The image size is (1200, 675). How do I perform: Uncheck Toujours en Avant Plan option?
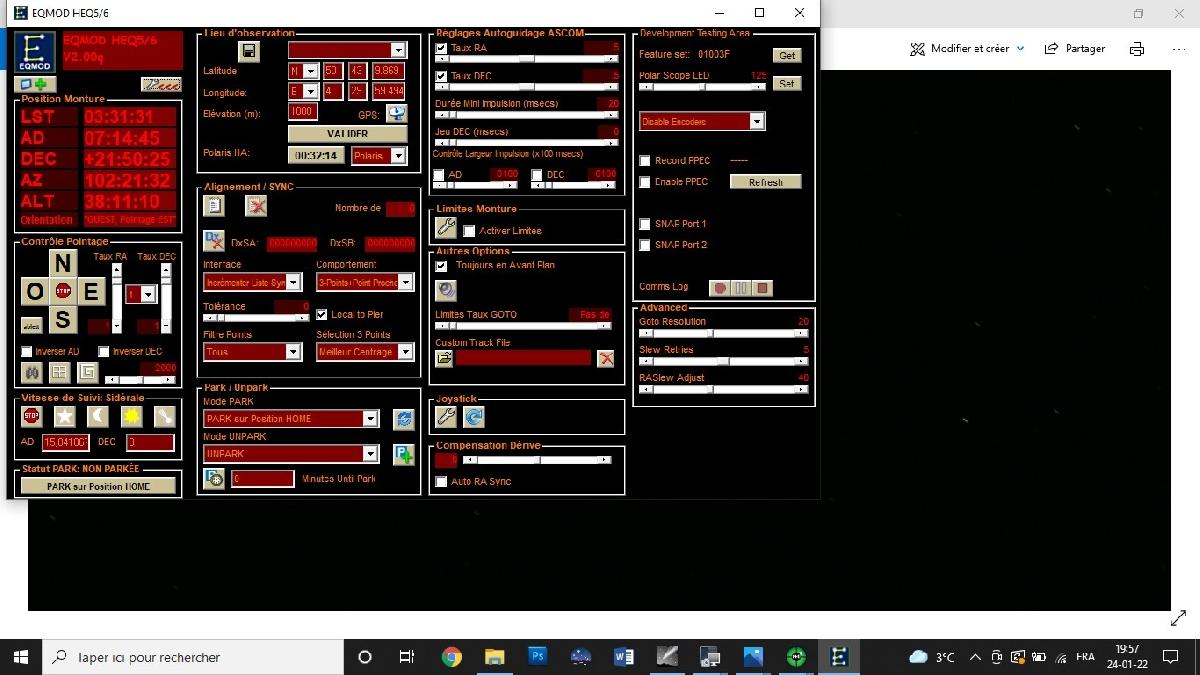click(x=442, y=266)
